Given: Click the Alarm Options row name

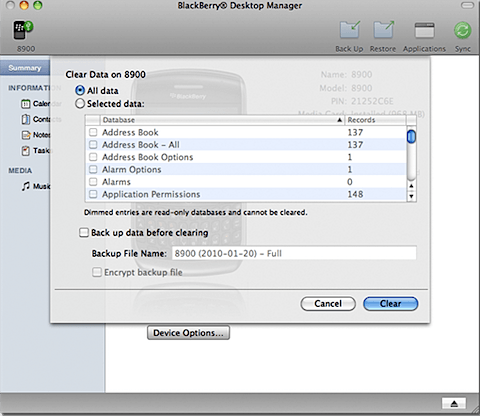Looking at the screenshot, I should 132,169.
